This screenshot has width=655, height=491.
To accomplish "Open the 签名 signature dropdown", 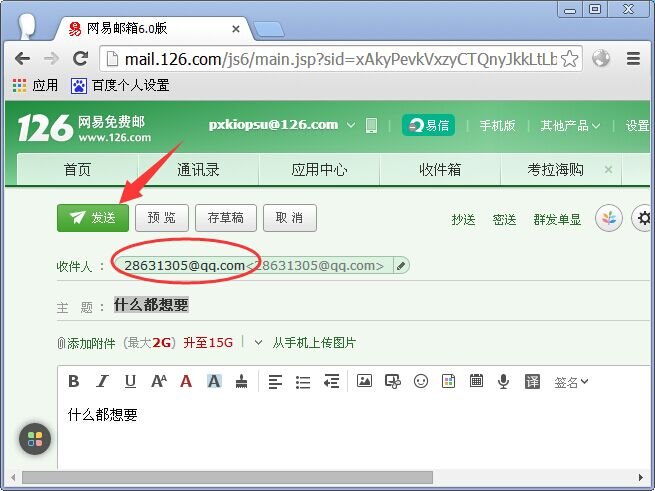I will 571,382.
